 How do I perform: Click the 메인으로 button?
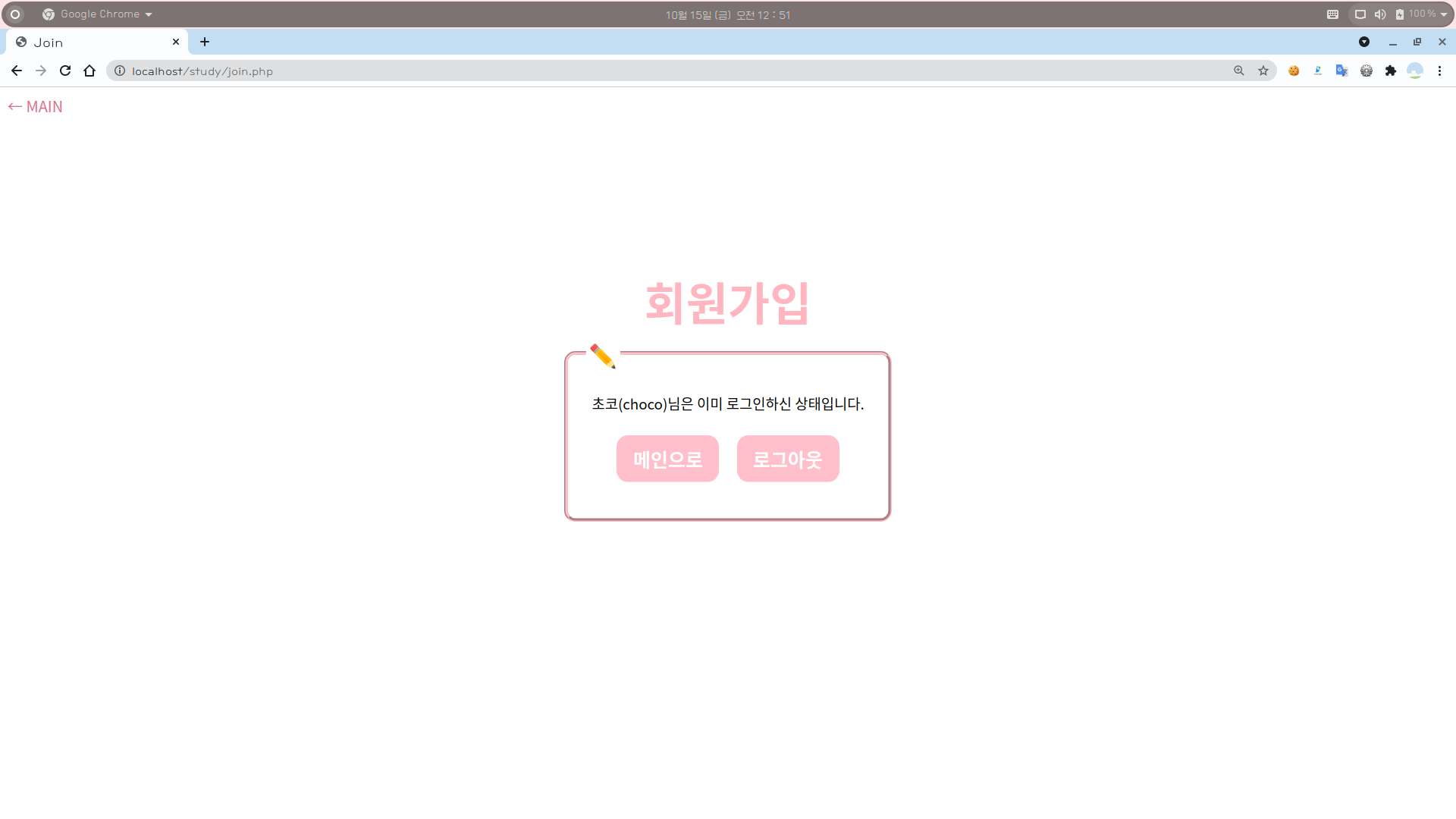pos(667,459)
